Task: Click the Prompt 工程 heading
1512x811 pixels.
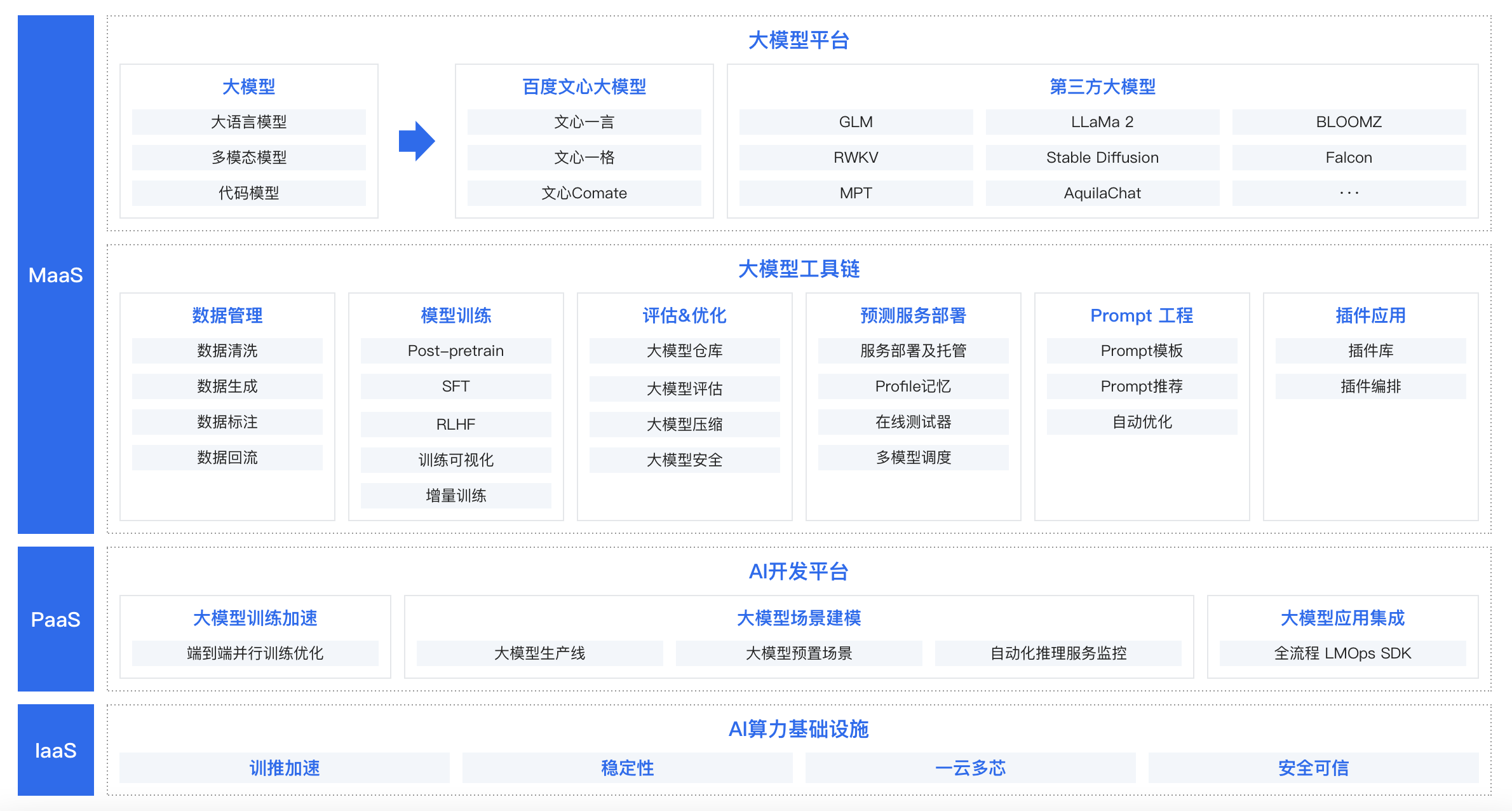Action: coord(1142,315)
